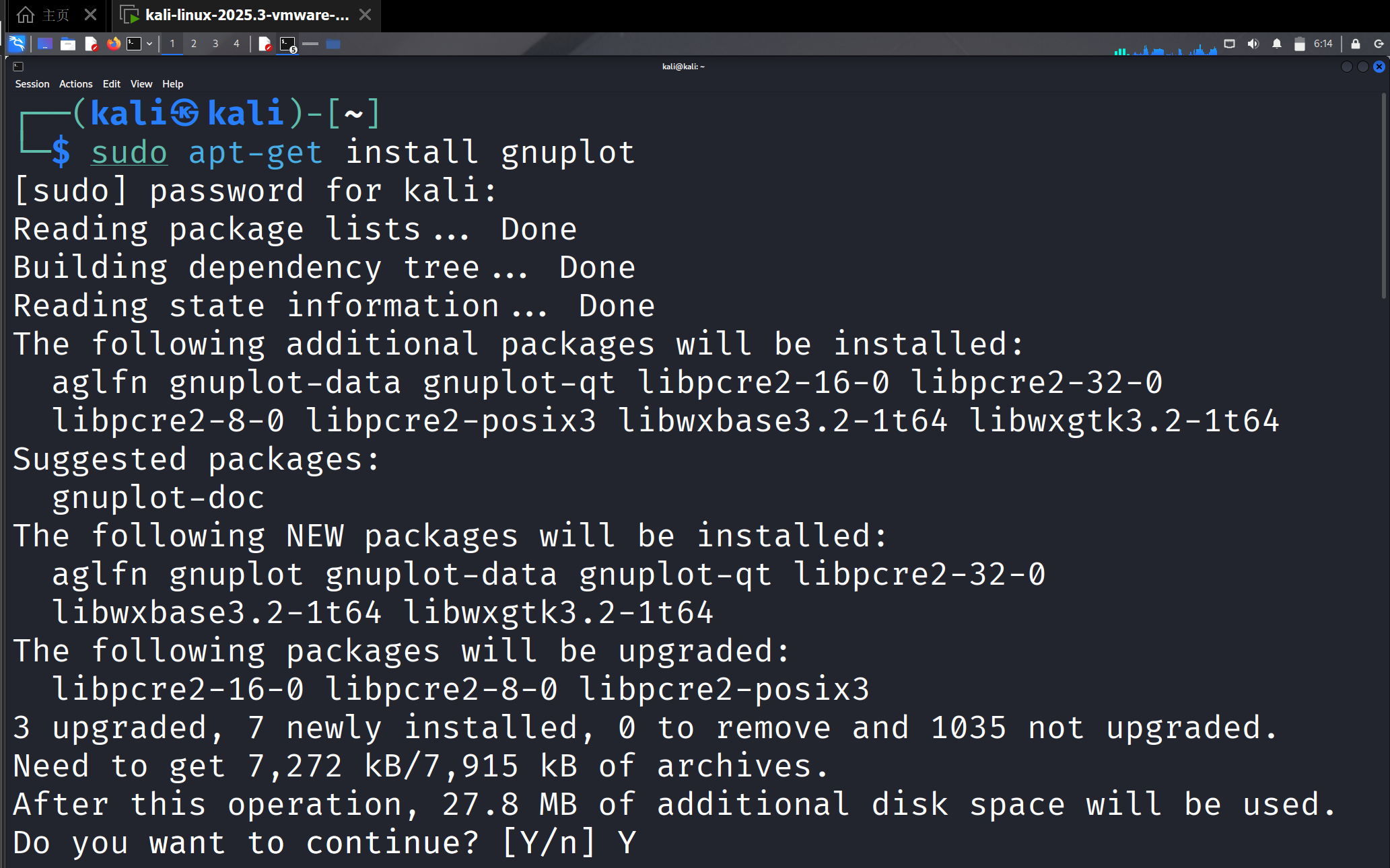Open the volume speaker control

pos(1253,44)
